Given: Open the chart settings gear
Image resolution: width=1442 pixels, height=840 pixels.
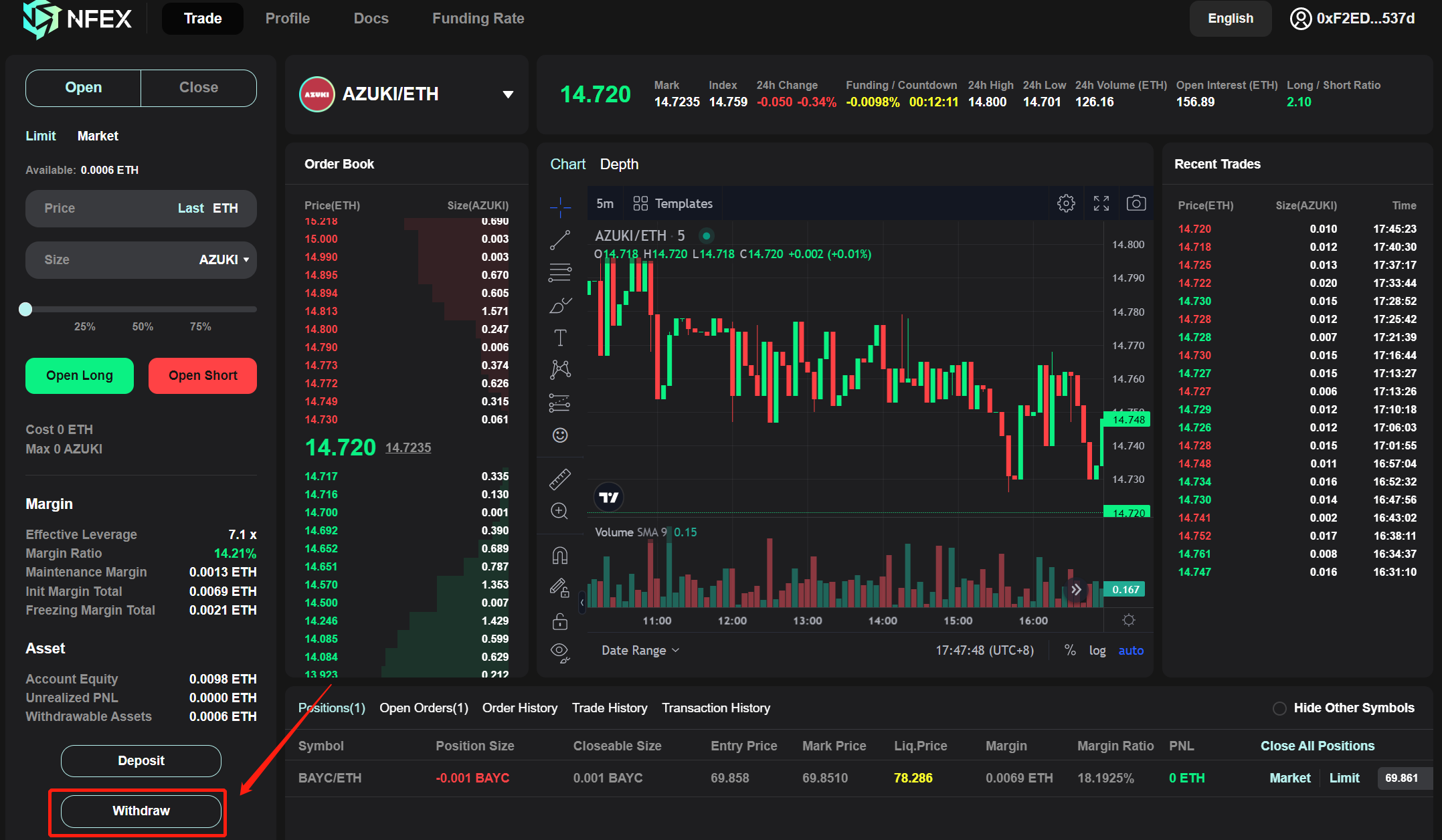Looking at the screenshot, I should point(1066,203).
